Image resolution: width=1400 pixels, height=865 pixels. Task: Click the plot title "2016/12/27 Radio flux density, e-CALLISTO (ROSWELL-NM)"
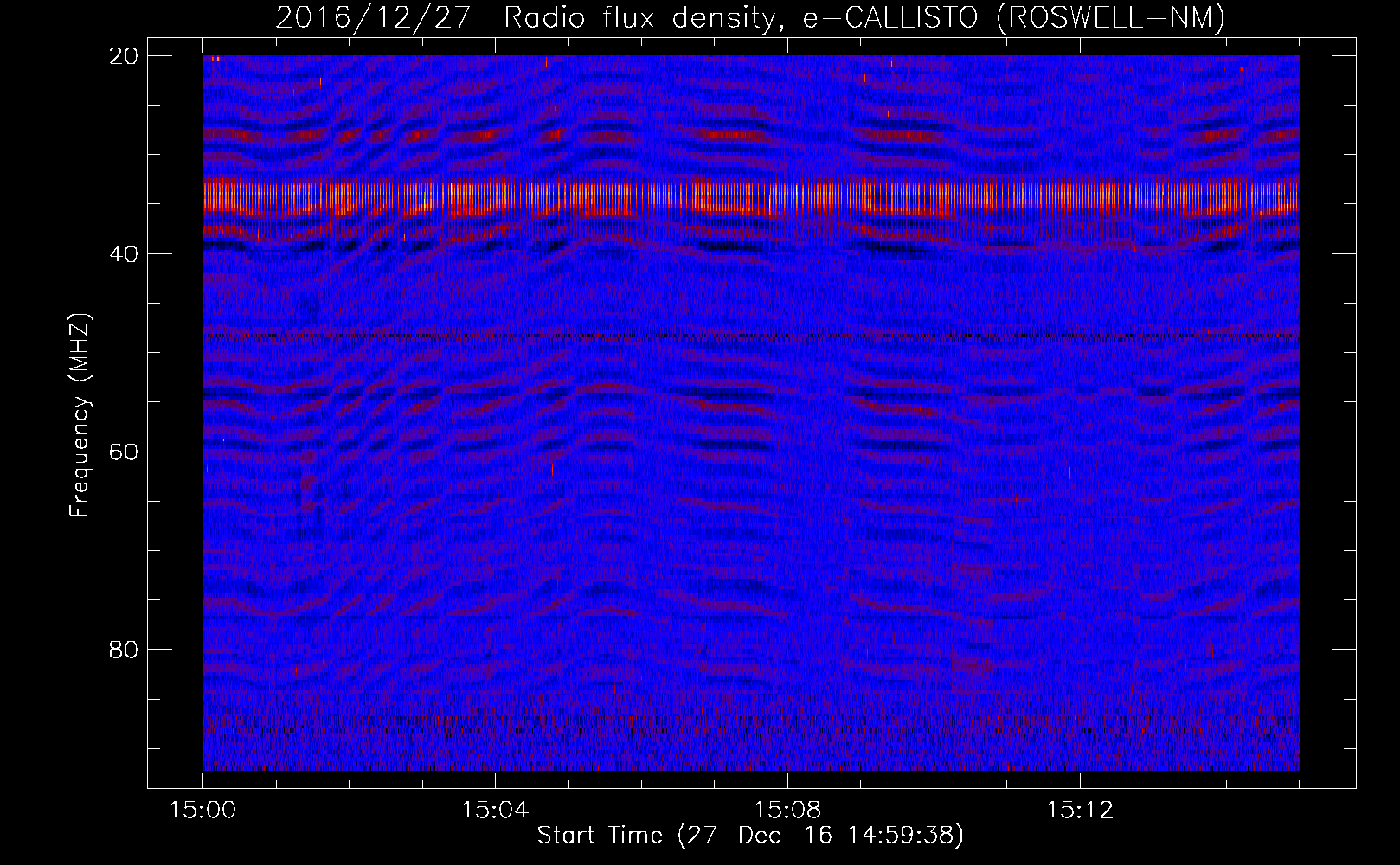coord(750,17)
